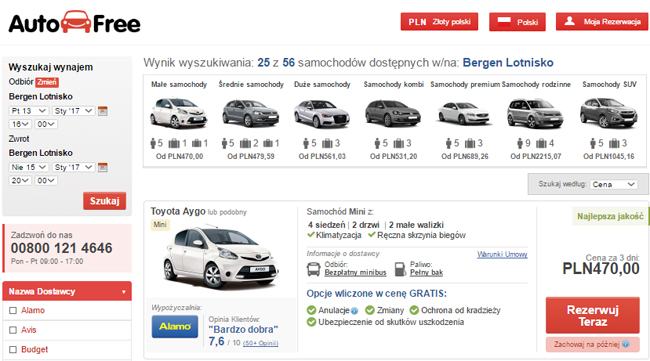650x361 pixels.
Task: Click the Alamo supplier logo
Action: [175, 327]
